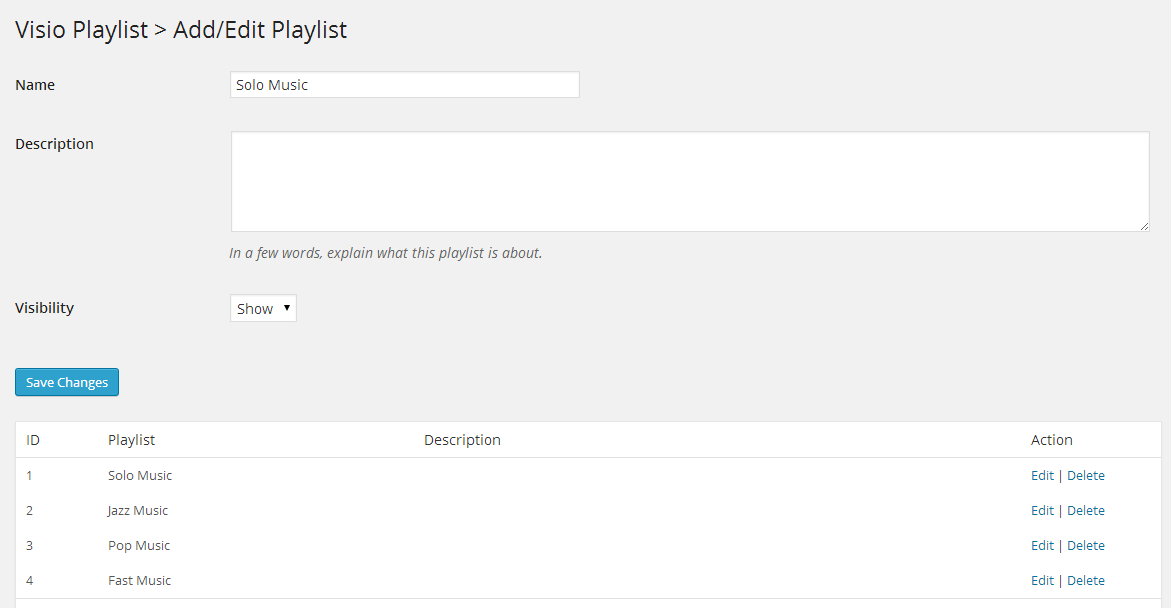Edit the Fast Music playlist

pyautogui.click(x=1042, y=580)
